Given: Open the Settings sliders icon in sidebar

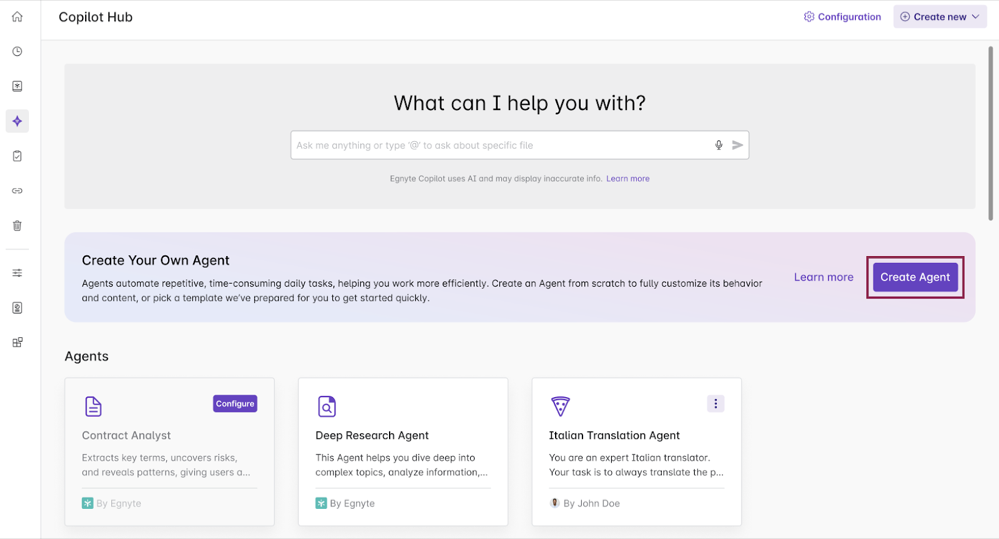Looking at the screenshot, I should click(17, 273).
